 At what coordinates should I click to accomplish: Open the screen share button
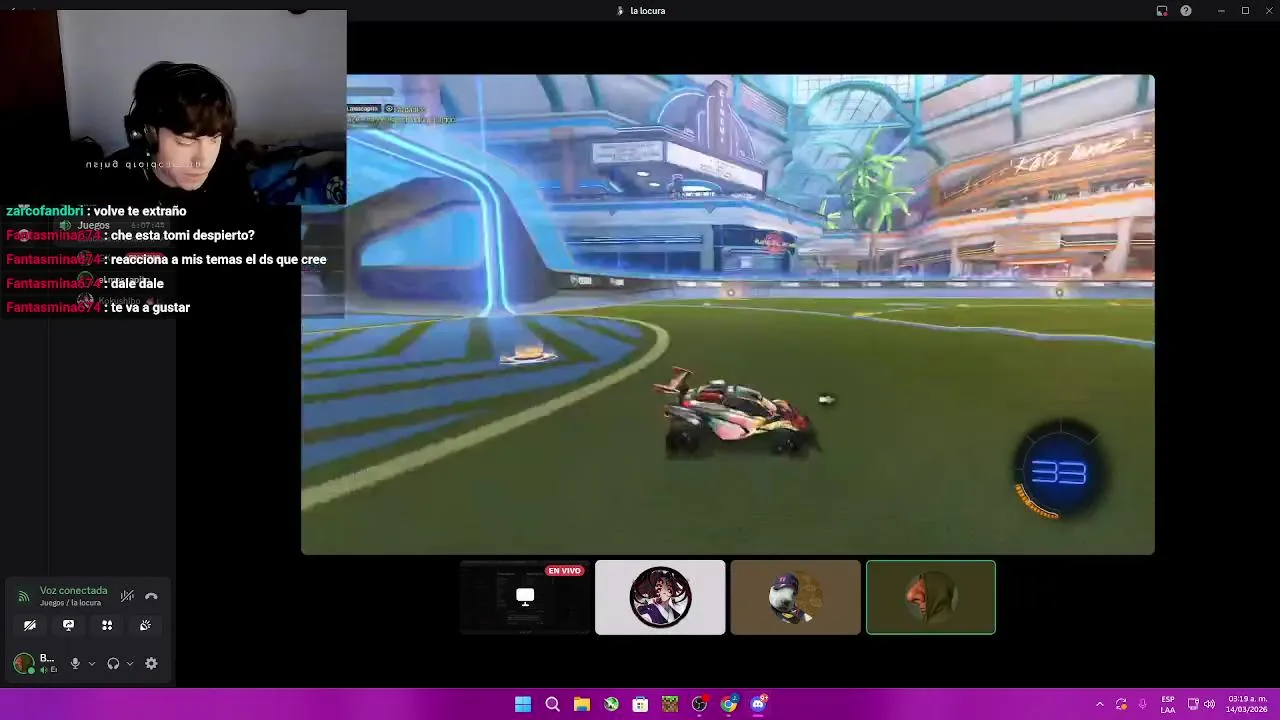(68, 625)
